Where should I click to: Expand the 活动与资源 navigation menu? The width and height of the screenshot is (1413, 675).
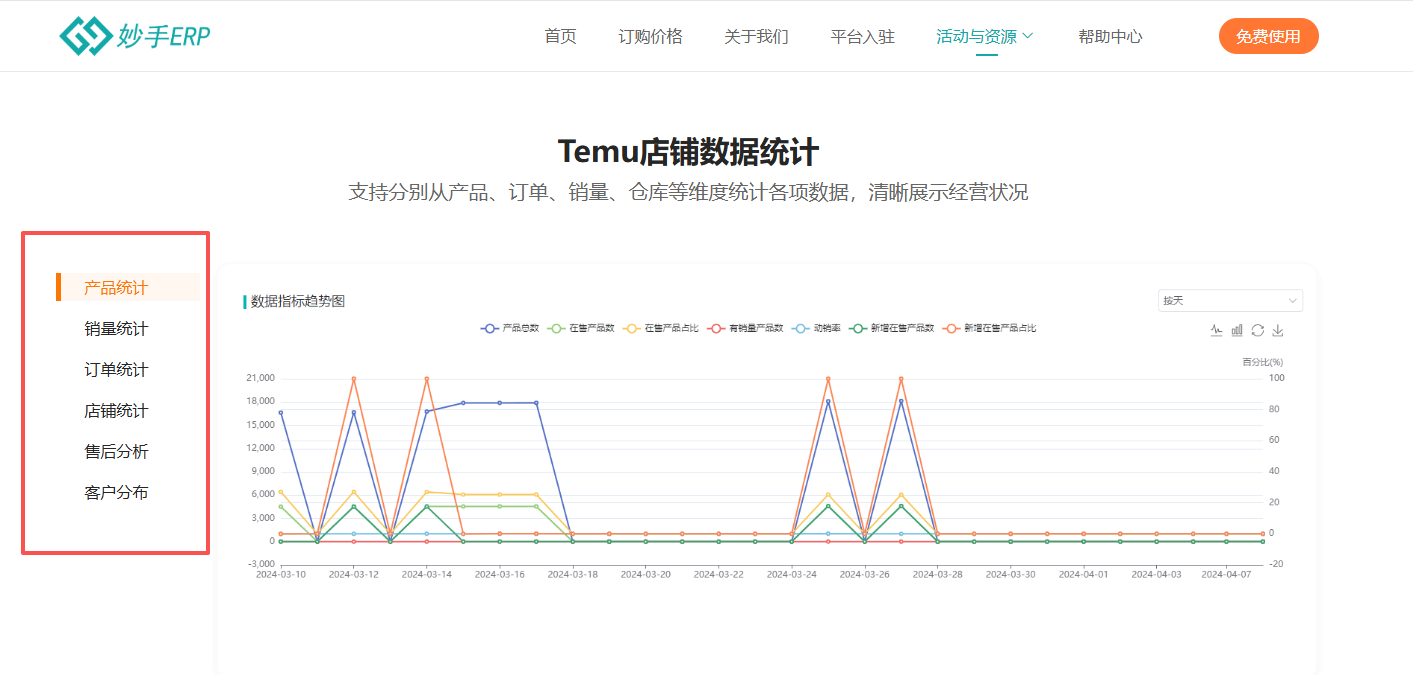coord(985,37)
